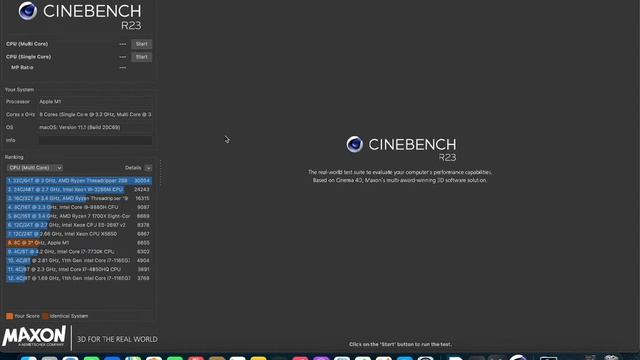
Task: Start the CPU (Single Core) test
Action: click(142, 57)
